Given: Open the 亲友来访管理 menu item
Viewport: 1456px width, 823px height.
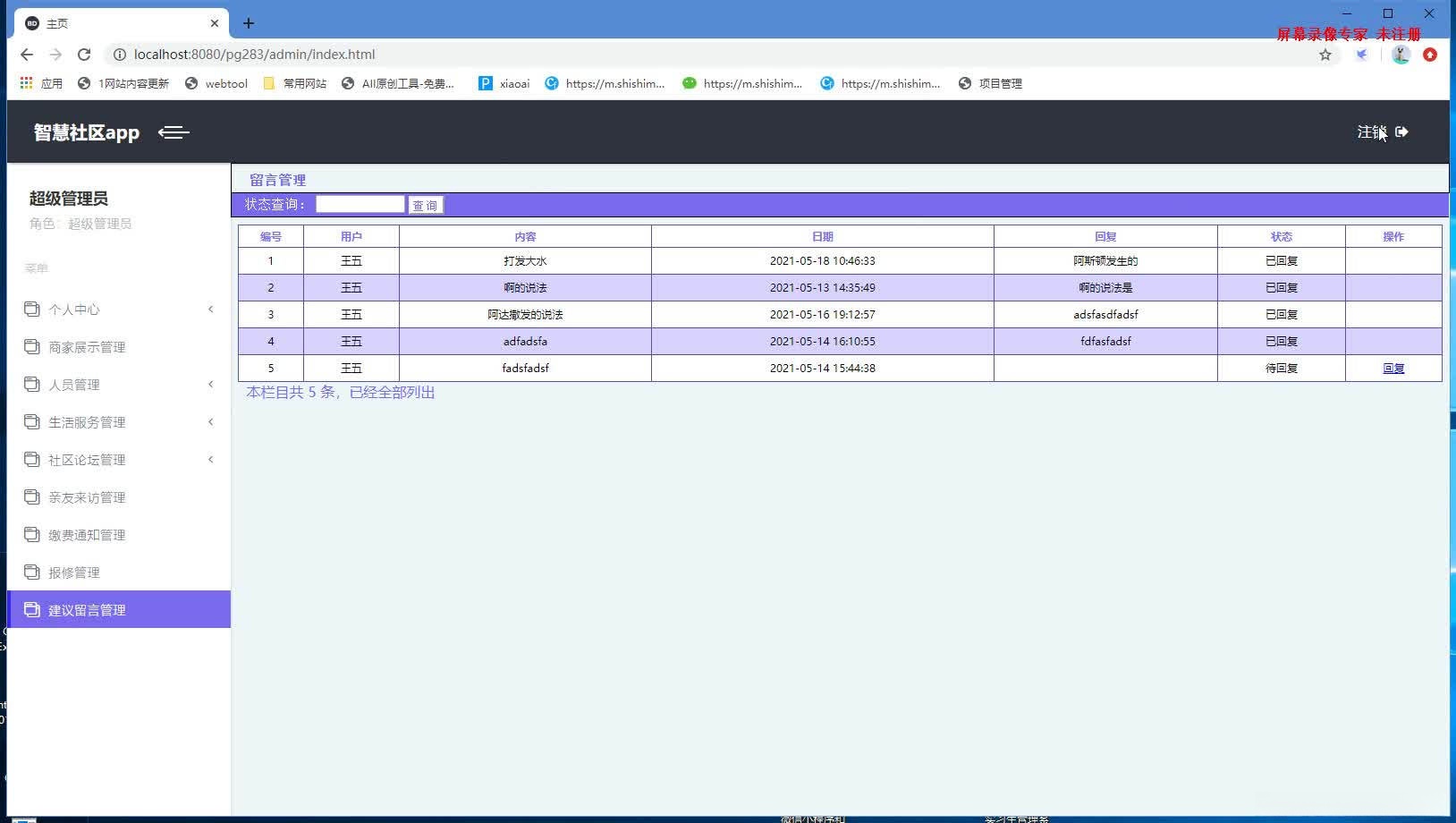Looking at the screenshot, I should (119, 496).
